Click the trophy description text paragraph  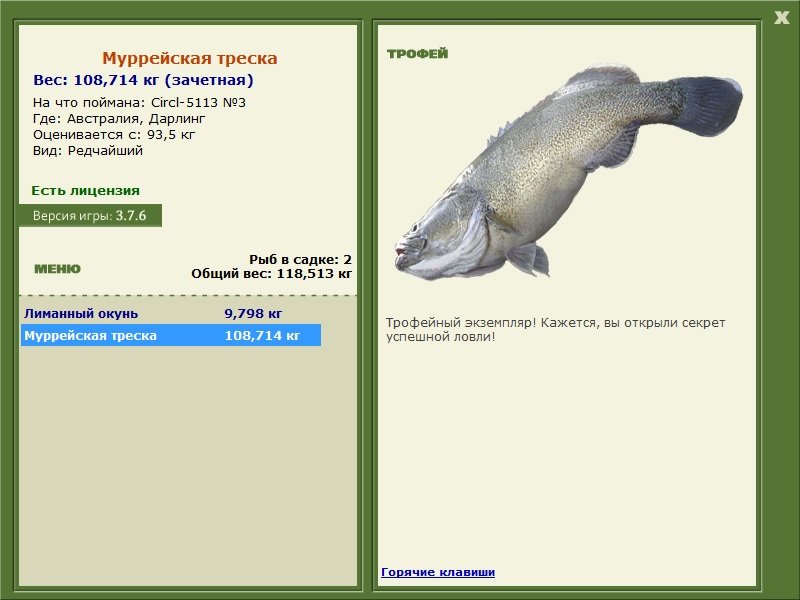pos(555,330)
